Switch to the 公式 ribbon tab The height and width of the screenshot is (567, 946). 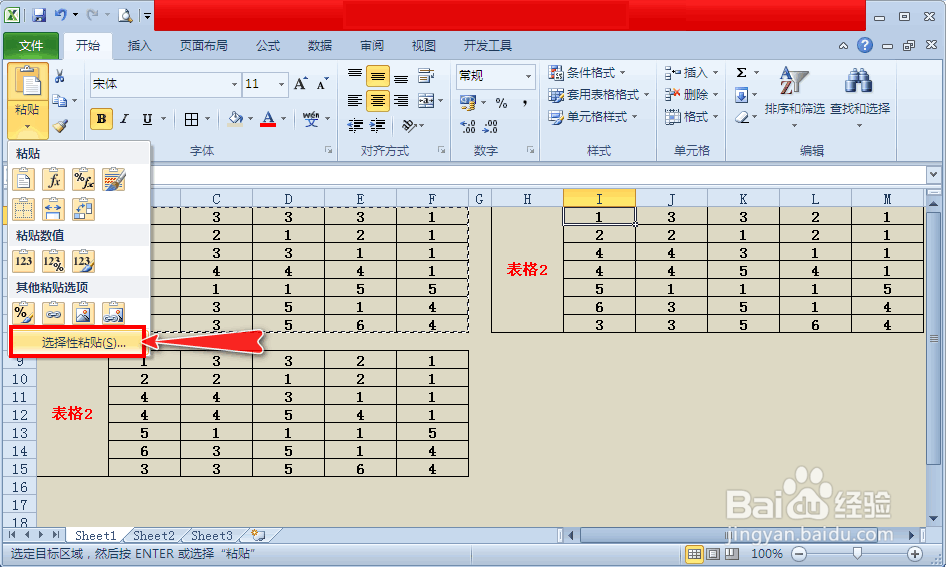(267, 46)
